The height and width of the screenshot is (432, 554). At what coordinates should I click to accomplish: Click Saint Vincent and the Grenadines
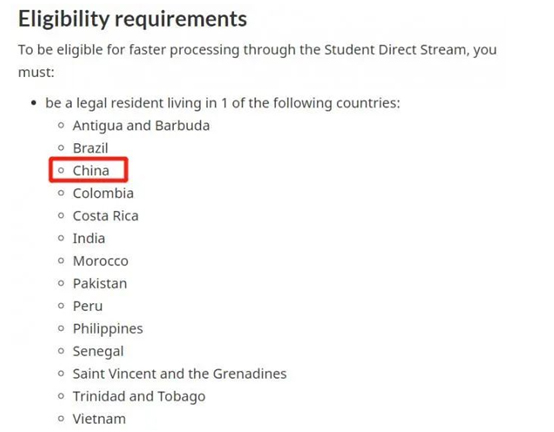click(x=179, y=374)
